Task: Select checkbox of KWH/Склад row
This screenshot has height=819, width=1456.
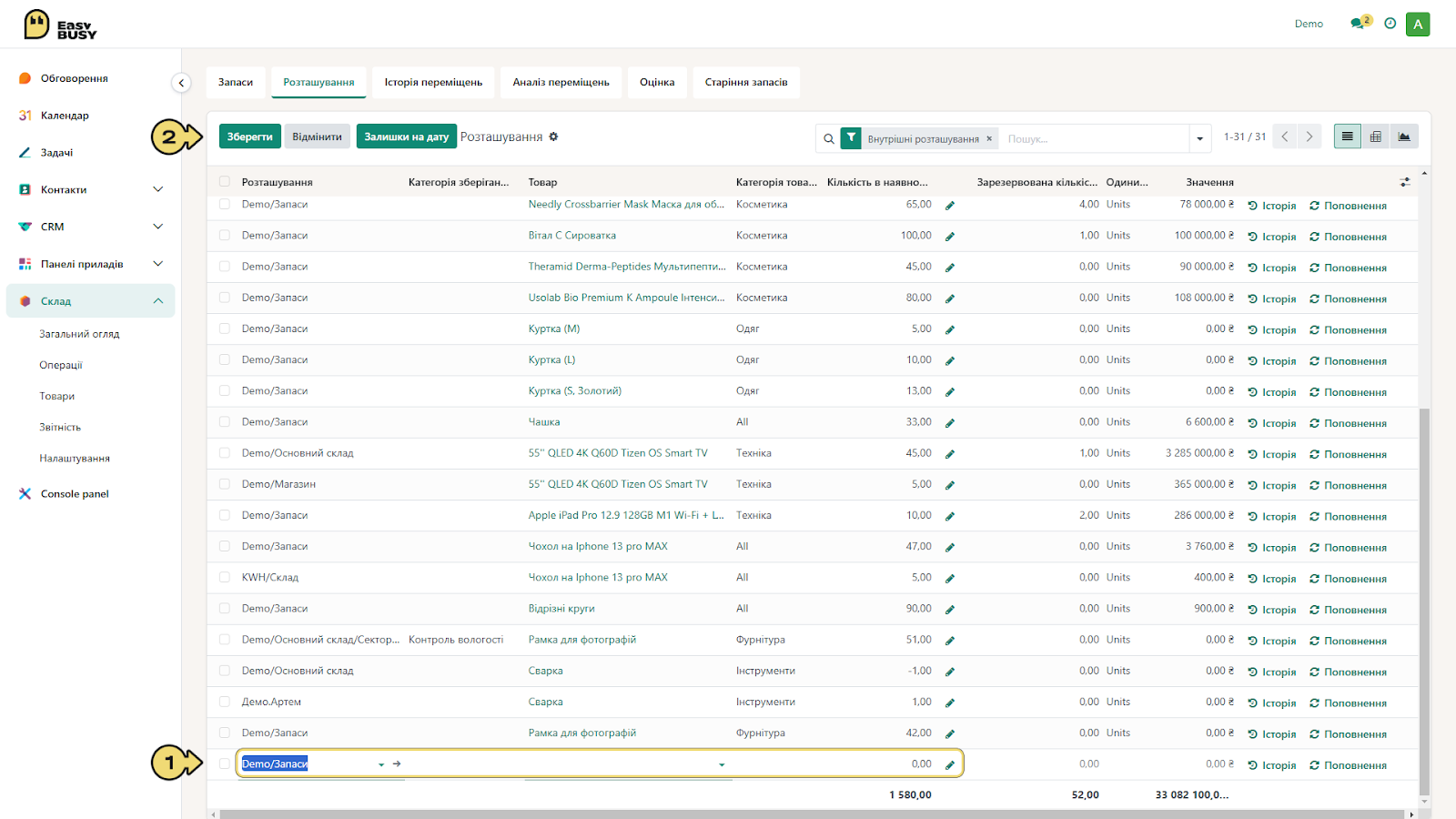Action: pos(225,578)
